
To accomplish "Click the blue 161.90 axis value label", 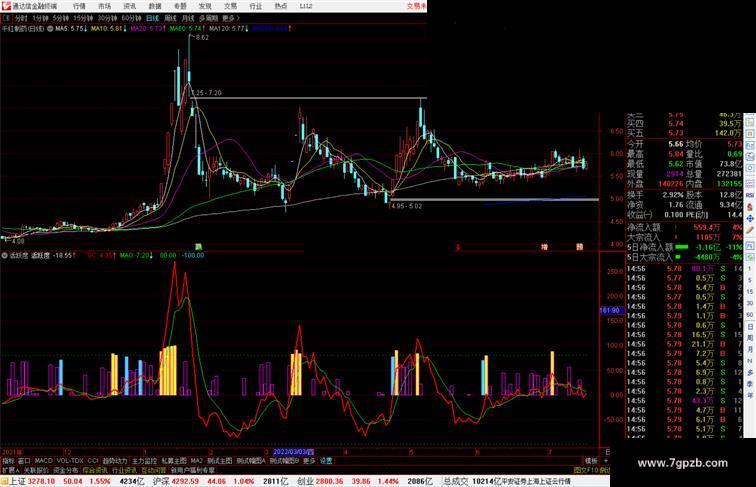I will 610,311.
